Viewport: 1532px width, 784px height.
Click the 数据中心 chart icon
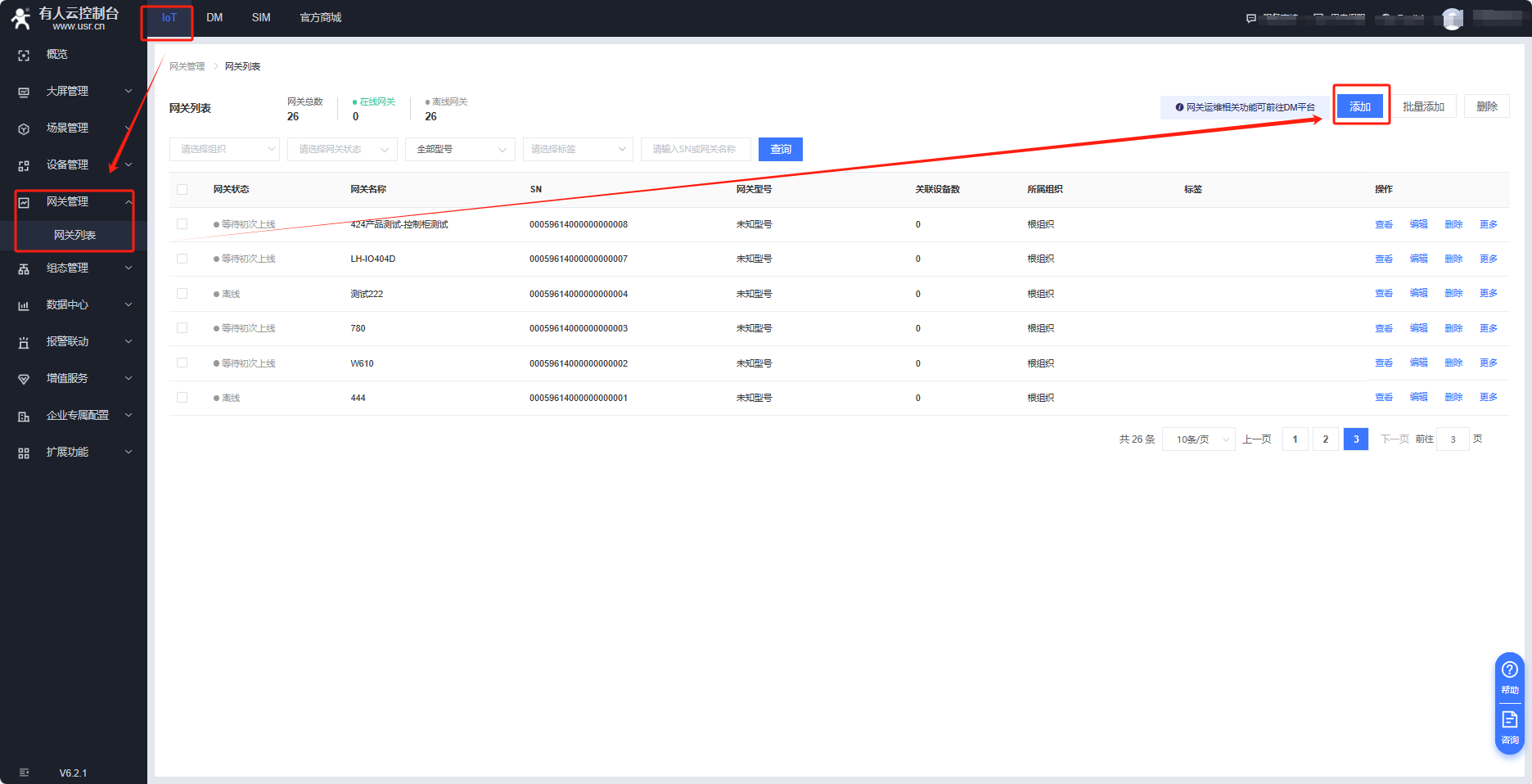click(24, 305)
